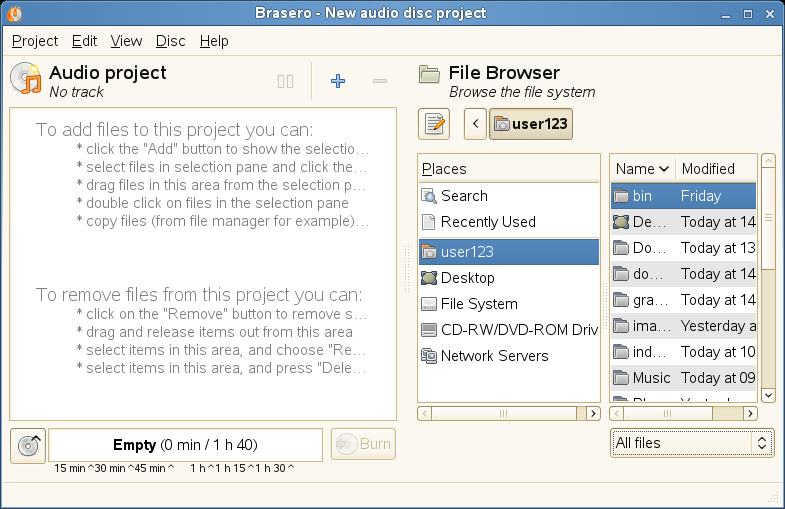785x509 pixels.
Task: Select the ind… folder name
Action: 650,352
